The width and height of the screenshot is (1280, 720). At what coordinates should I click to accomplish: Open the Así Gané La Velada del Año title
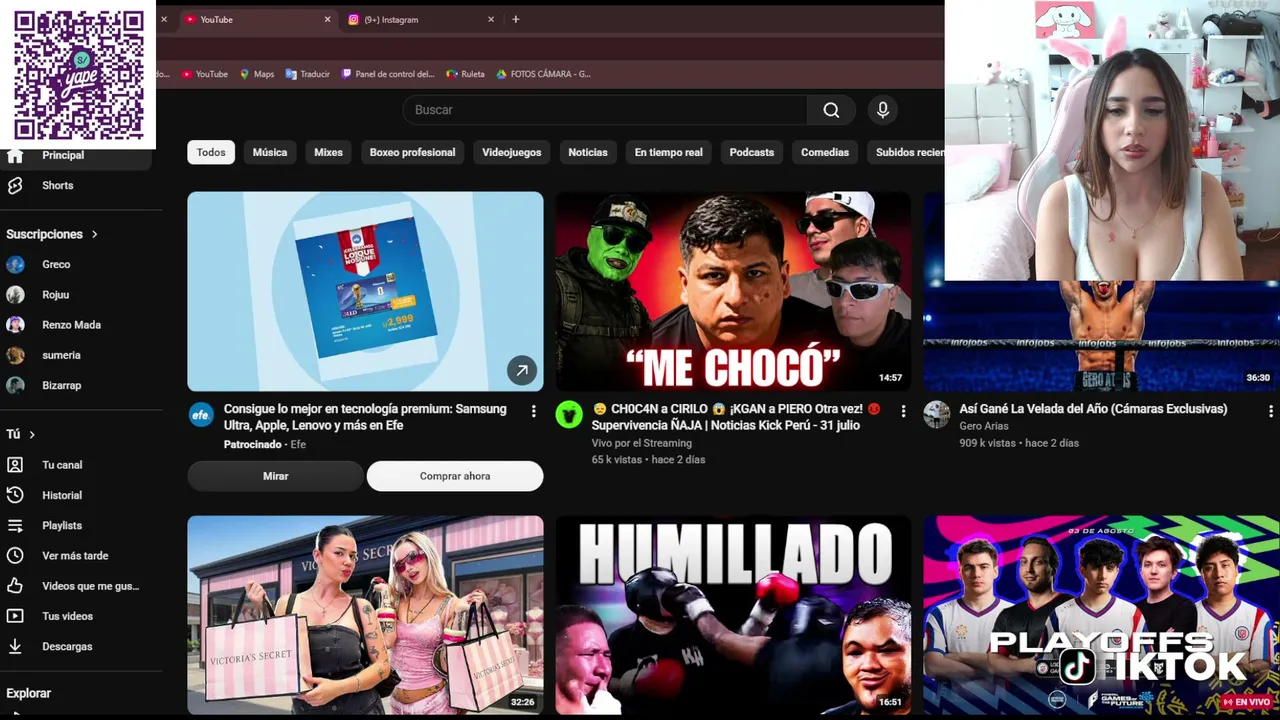click(x=1093, y=409)
